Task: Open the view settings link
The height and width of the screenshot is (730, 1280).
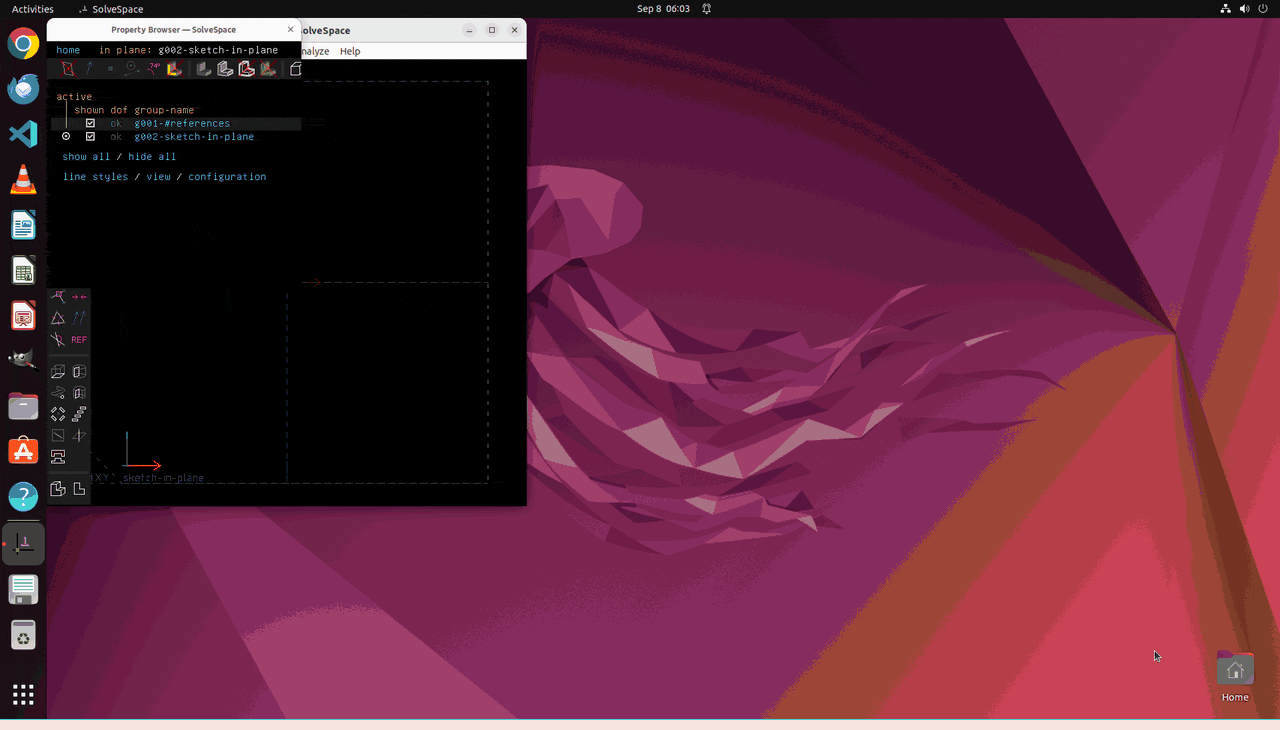Action: [x=158, y=177]
